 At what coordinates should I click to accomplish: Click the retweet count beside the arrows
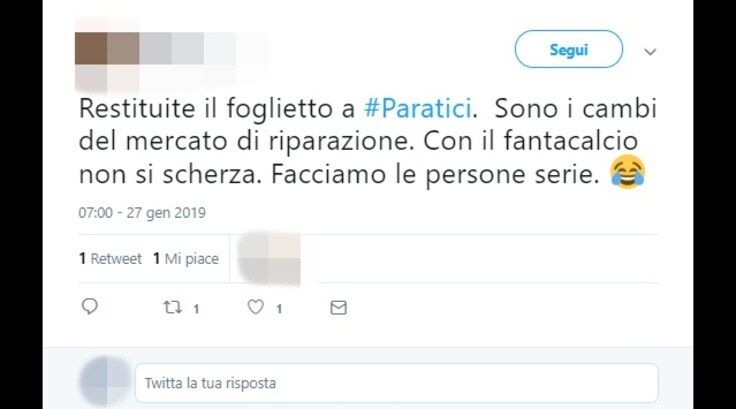pyautogui.click(x=196, y=309)
